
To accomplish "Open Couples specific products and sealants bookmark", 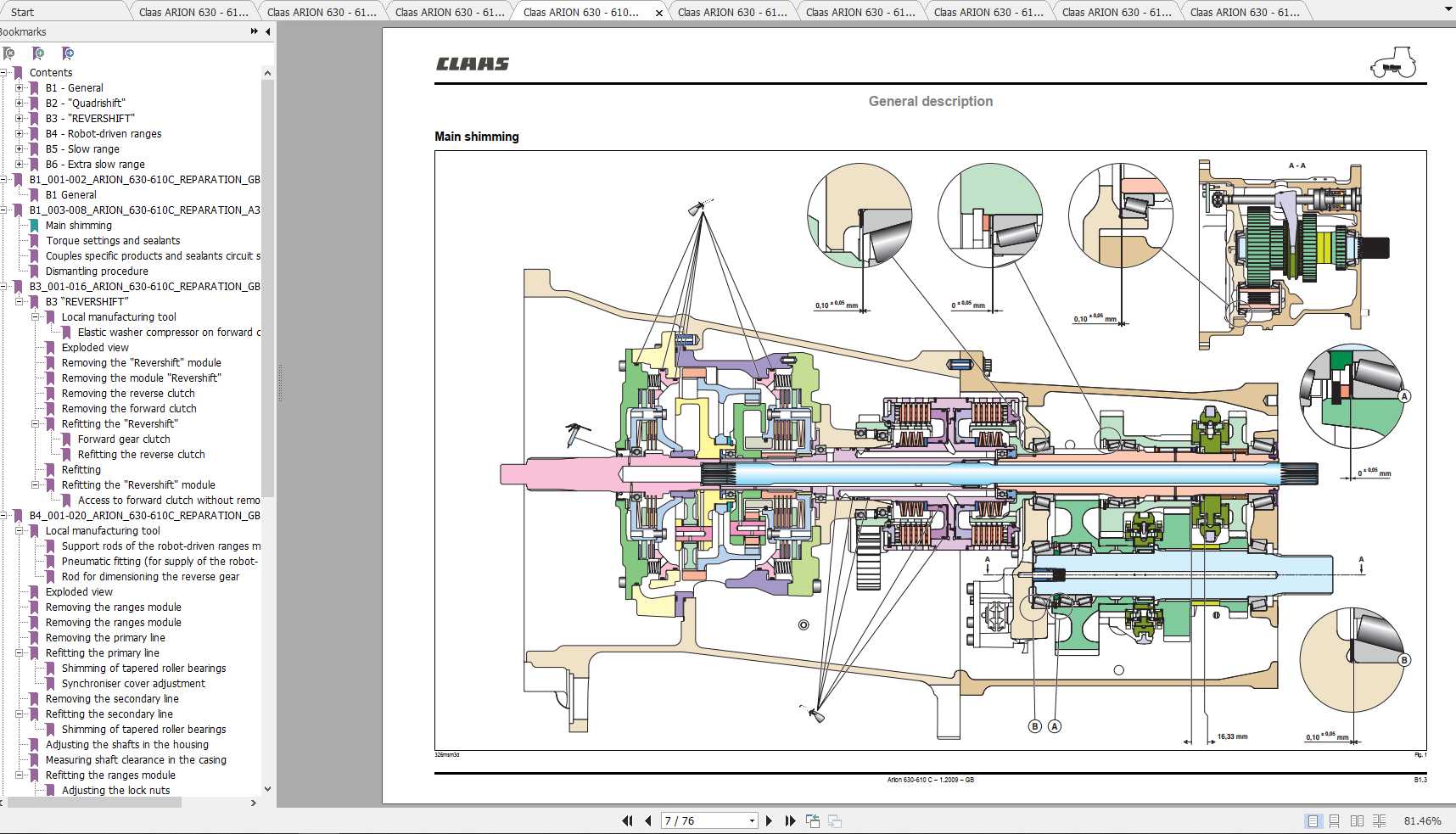I will coord(153,256).
